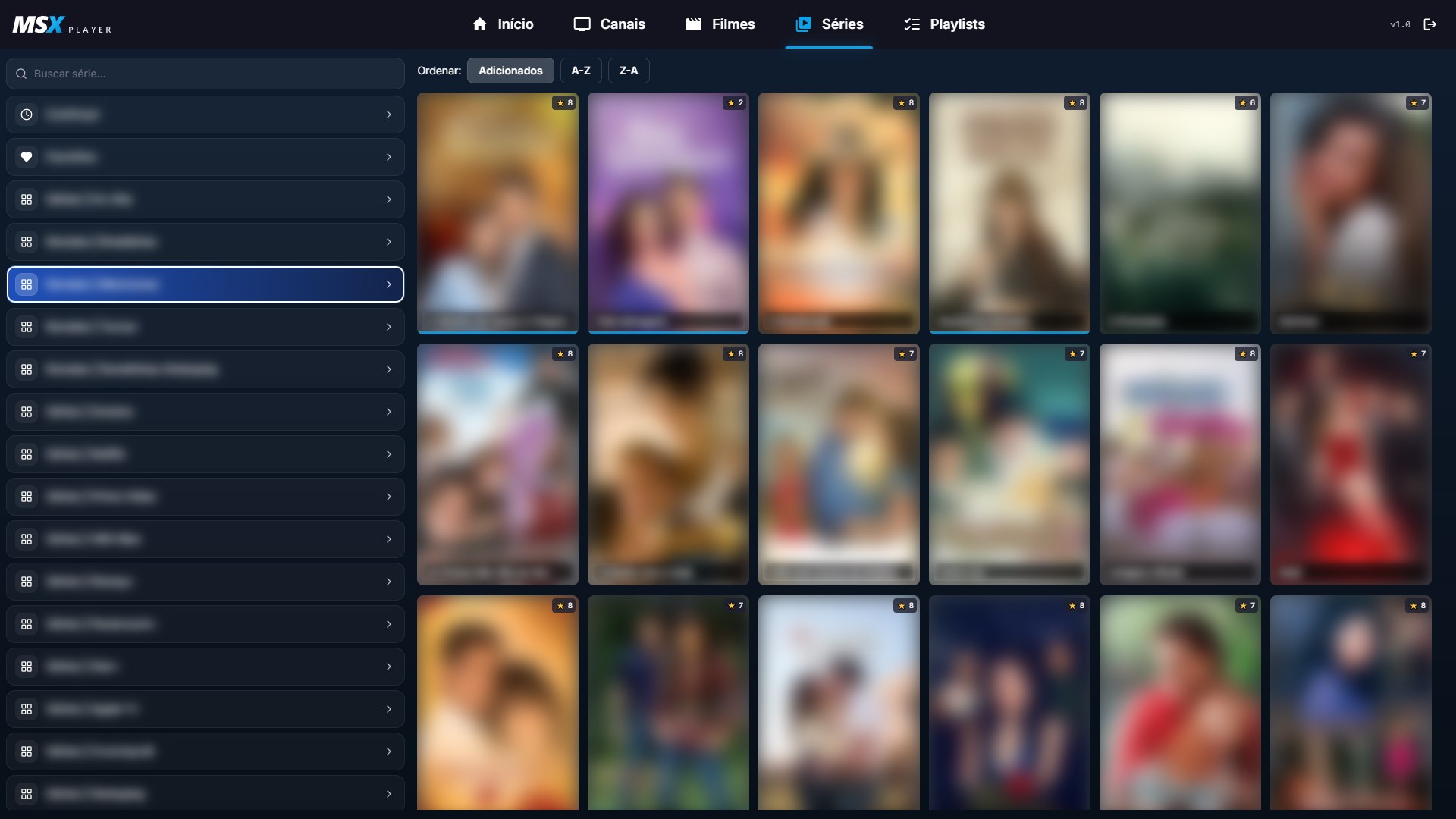Click the home icon beside Início
This screenshot has width=1456, height=819.
pyautogui.click(x=479, y=24)
